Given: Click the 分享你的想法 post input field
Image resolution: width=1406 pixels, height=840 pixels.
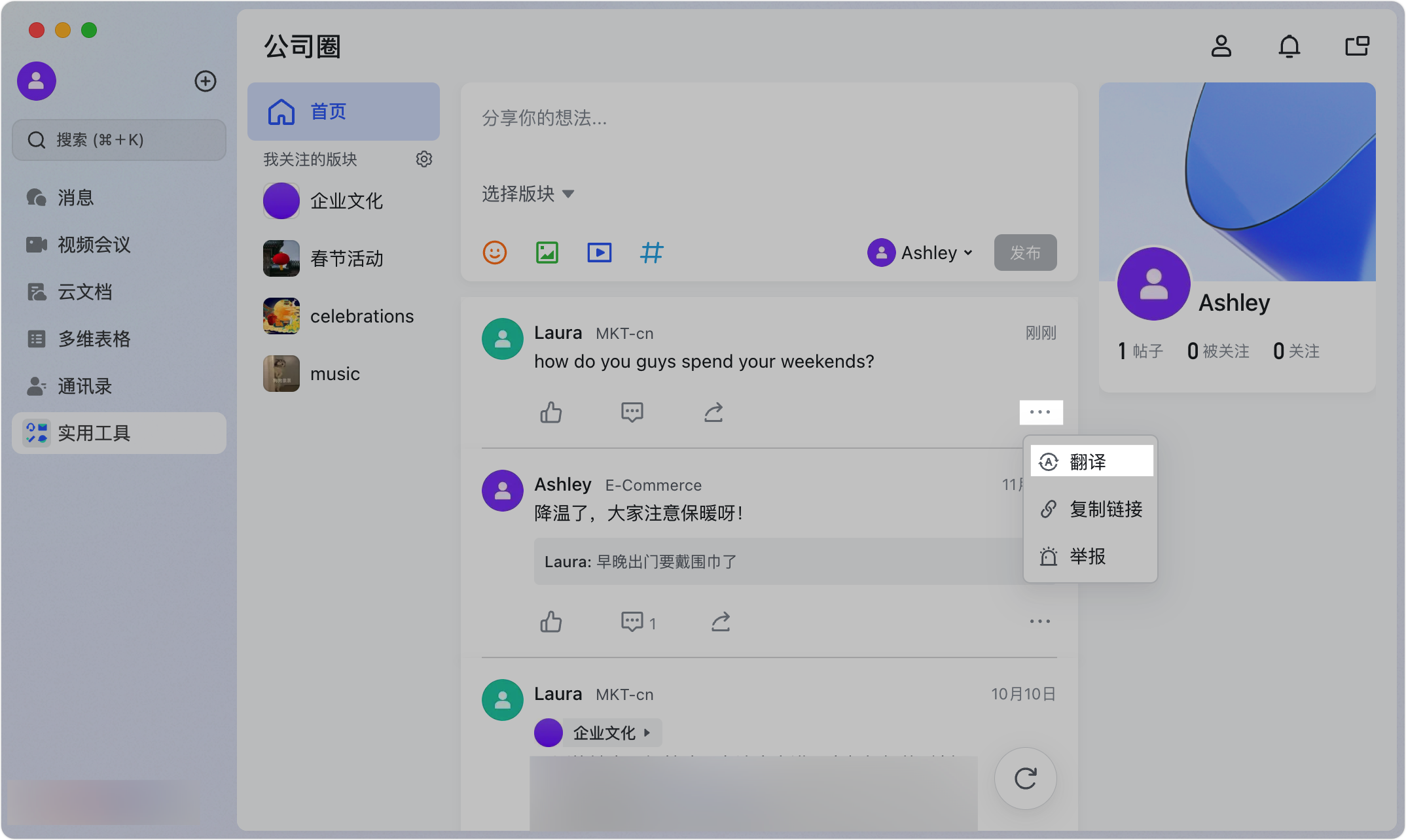Looking at the screenshot, I should pos(769,119).
